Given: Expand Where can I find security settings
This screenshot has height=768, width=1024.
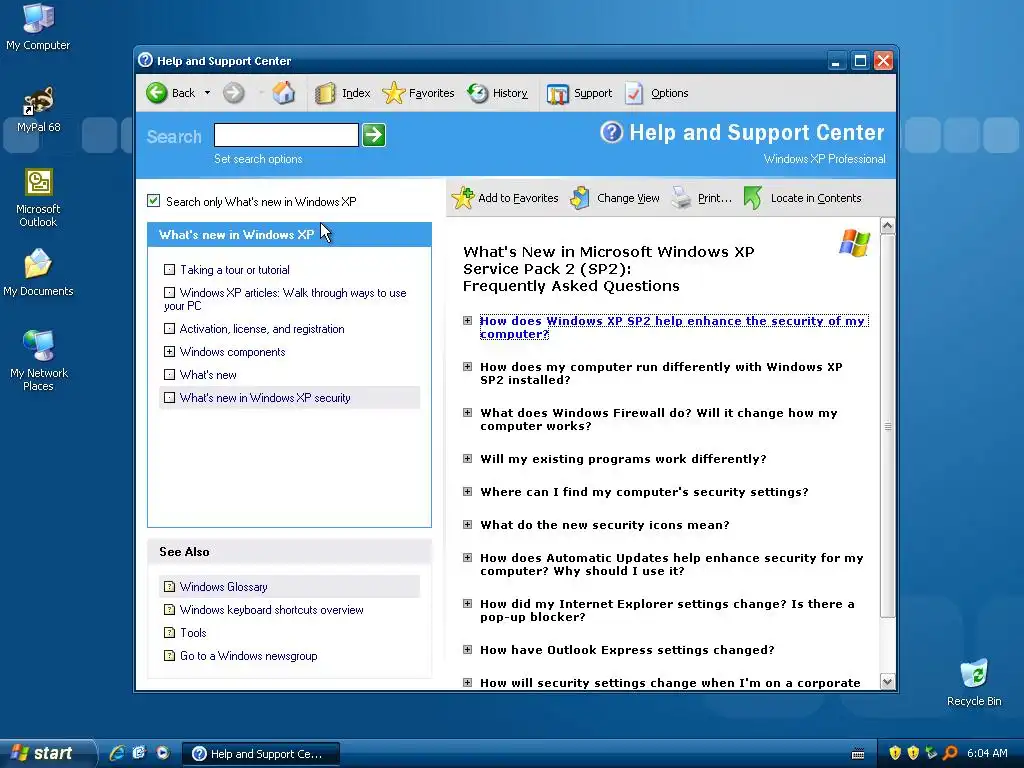Looking at the screenshot, I should 467,491.
